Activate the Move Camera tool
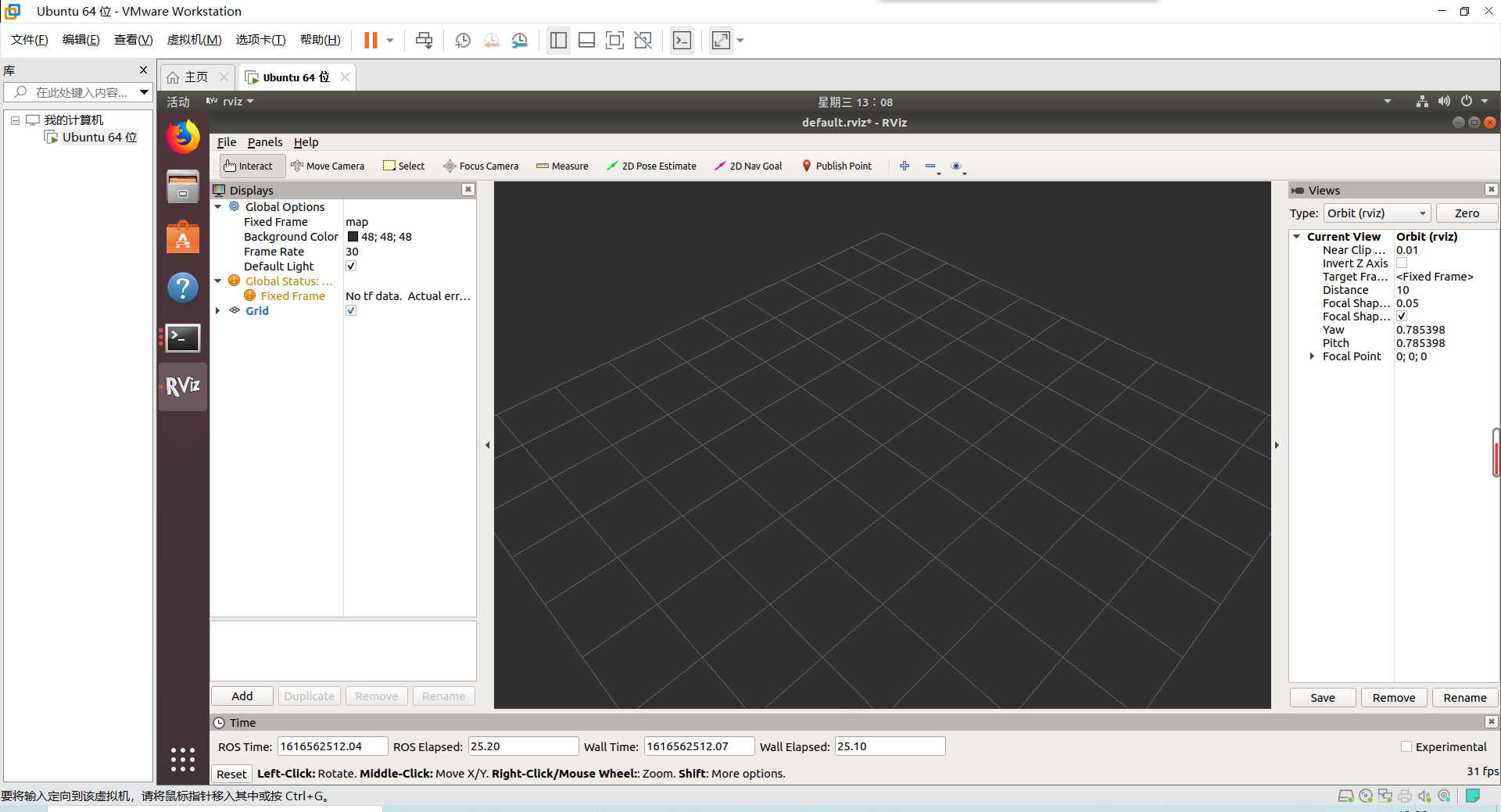 point(328,166)
